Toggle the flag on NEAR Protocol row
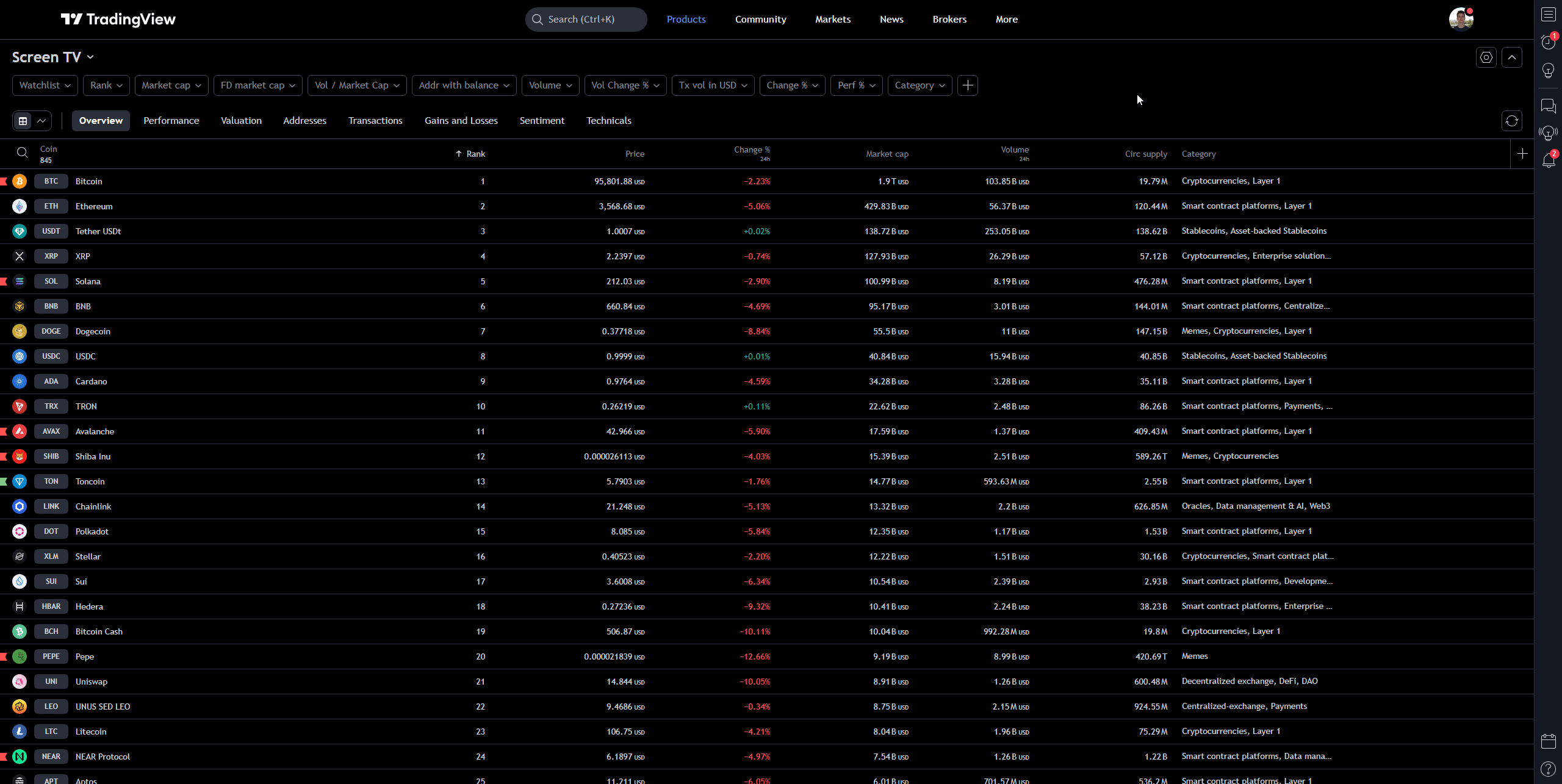 [4, 757]
